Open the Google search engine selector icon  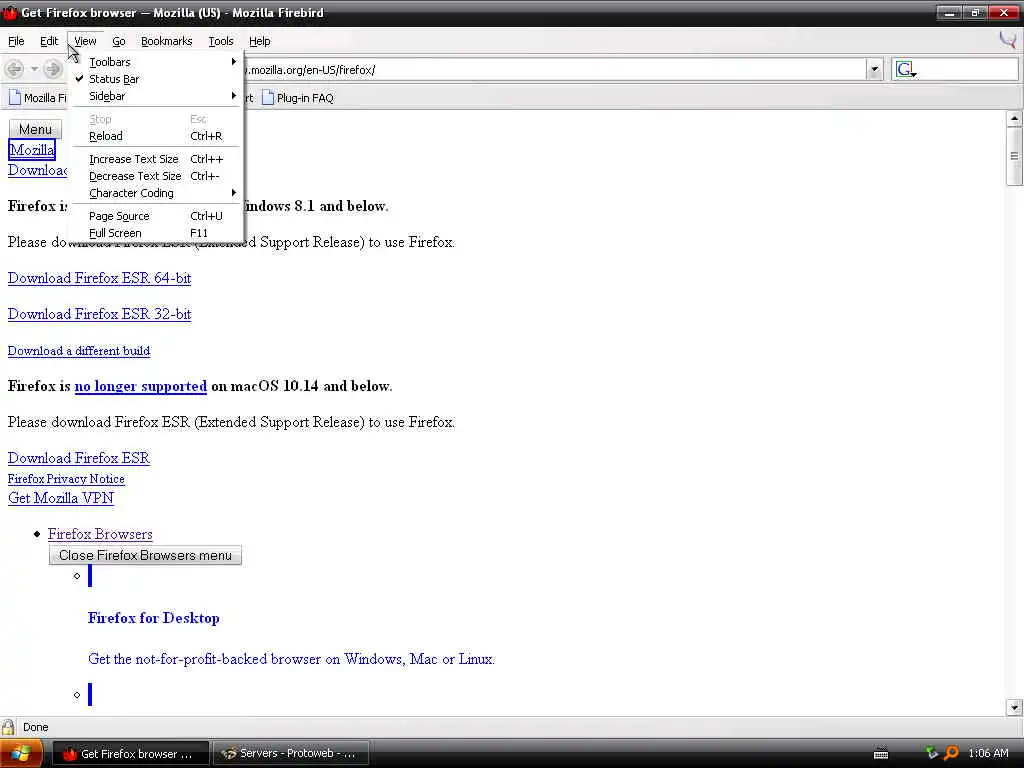905,69
